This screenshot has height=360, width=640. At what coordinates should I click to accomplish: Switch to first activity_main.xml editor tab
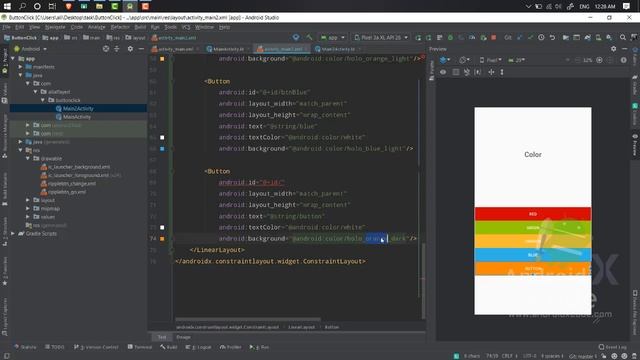coord(176,49)
